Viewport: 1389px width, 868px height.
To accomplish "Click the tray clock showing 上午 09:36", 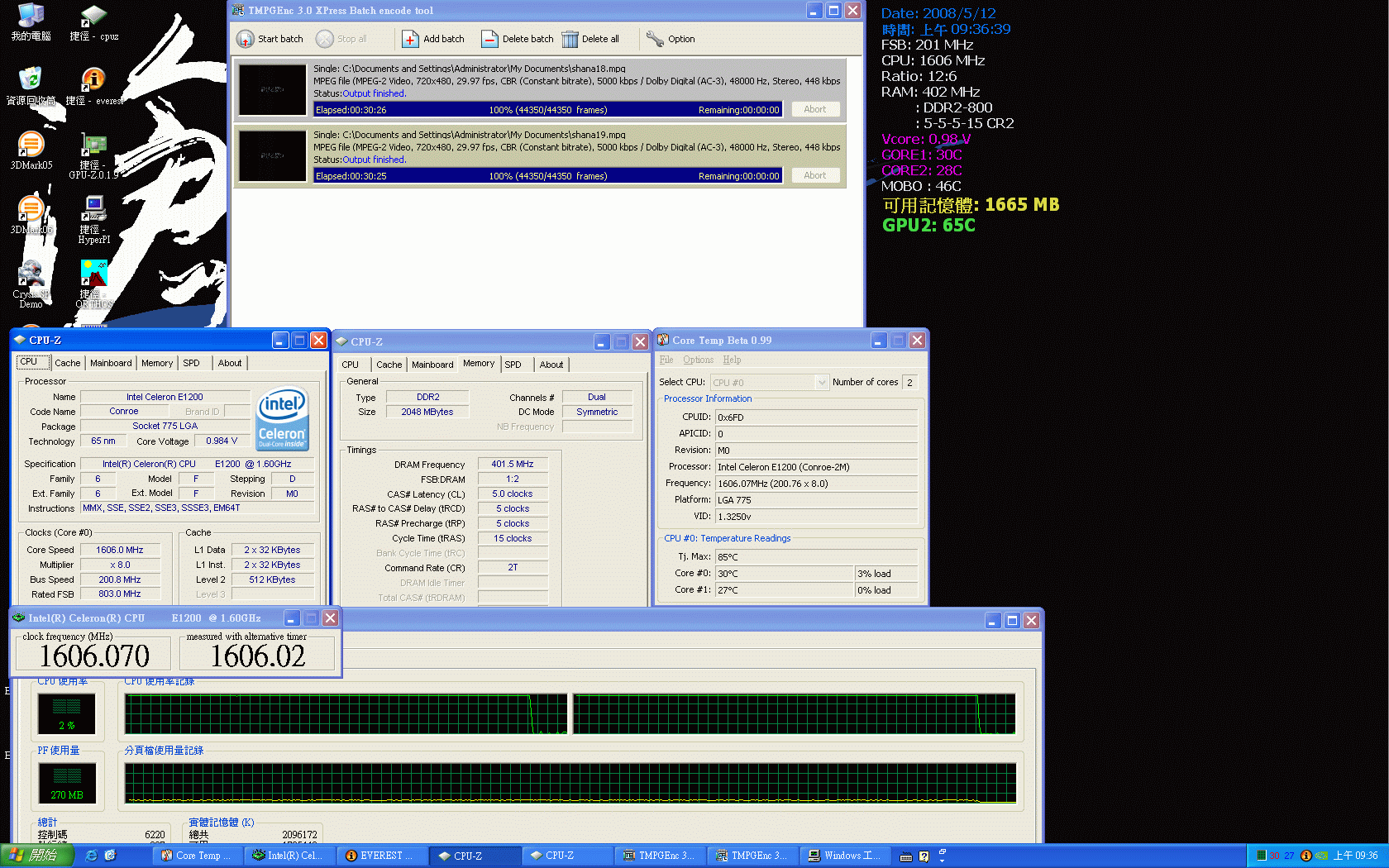I will [1355, 856].
